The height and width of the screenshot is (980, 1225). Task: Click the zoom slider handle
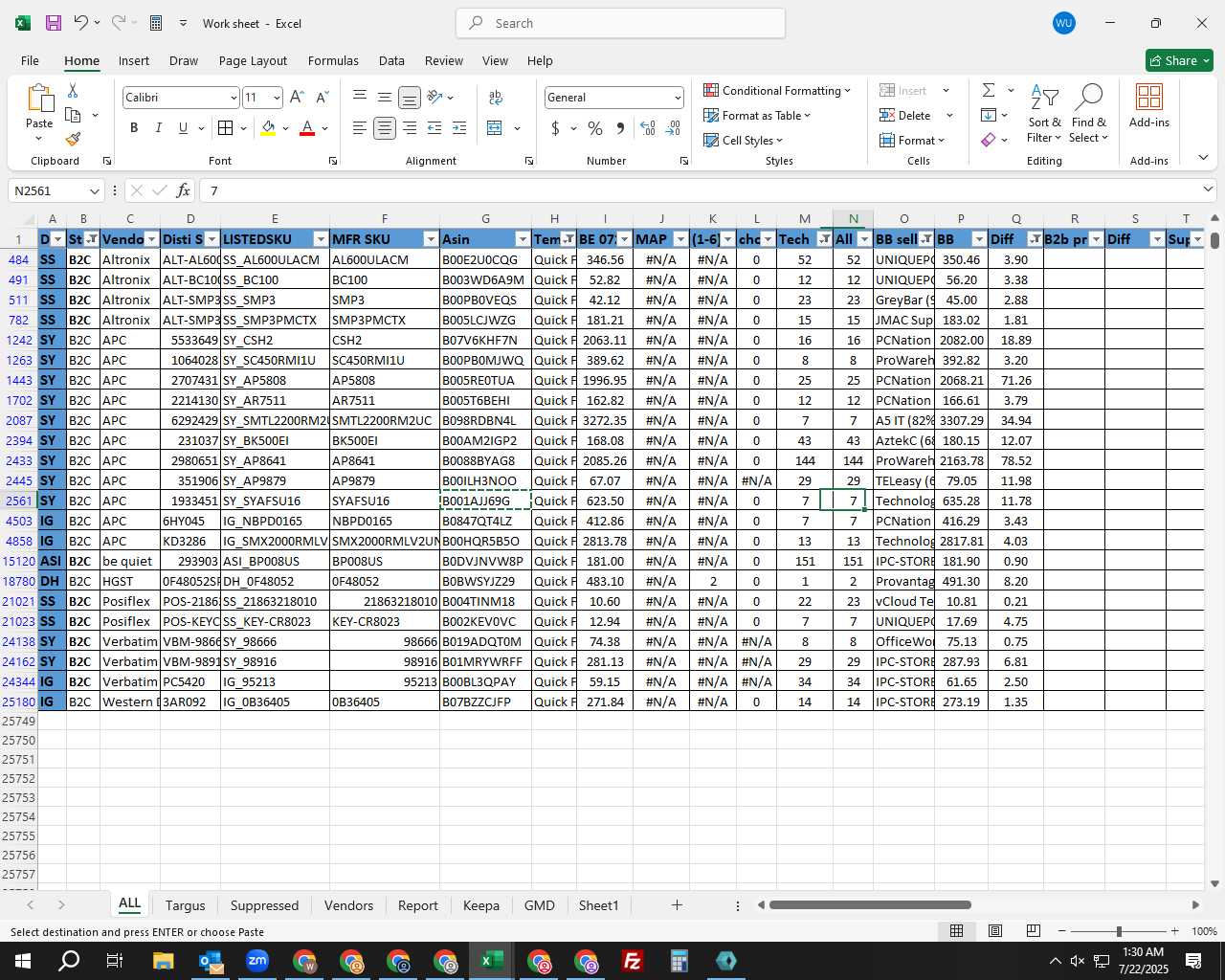(x=1119, y=931)
